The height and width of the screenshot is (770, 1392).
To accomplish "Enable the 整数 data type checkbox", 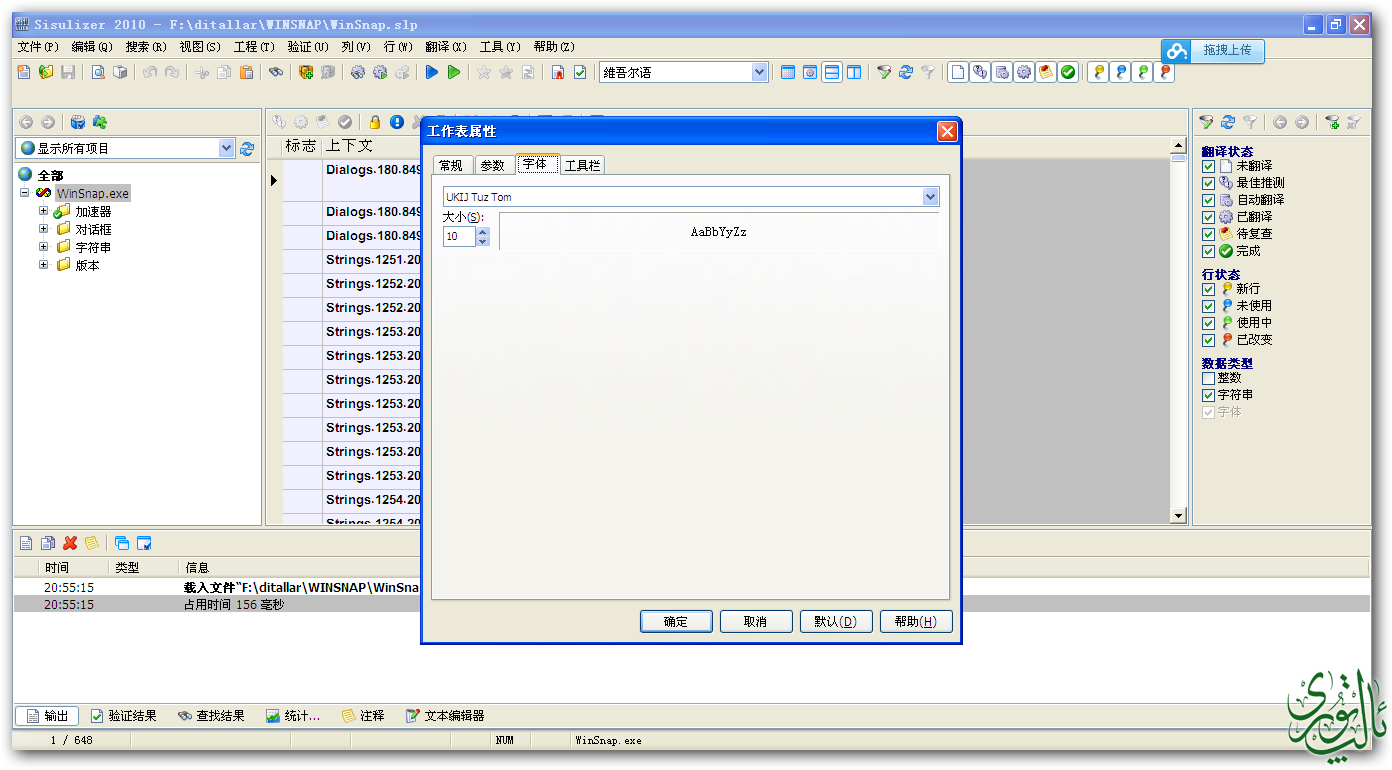I will pos(1208,378).
